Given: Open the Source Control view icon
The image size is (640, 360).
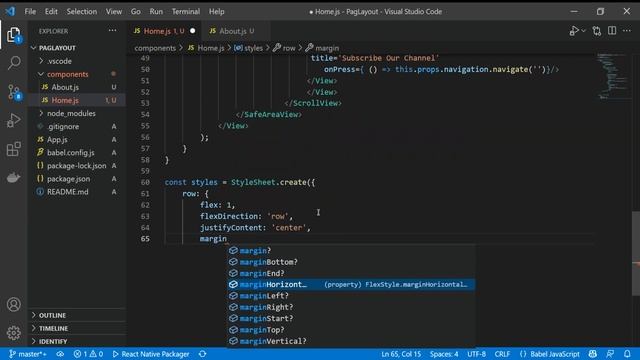Looking at the screenshot, I should tap(13, 92).
